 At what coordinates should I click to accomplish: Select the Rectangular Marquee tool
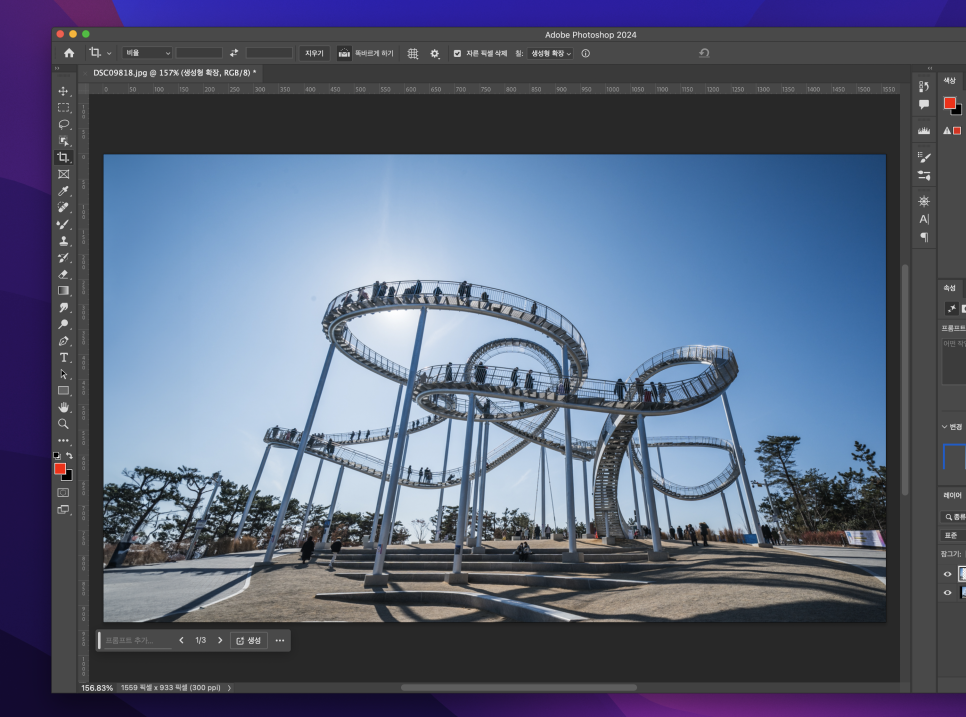coord(63,108)
